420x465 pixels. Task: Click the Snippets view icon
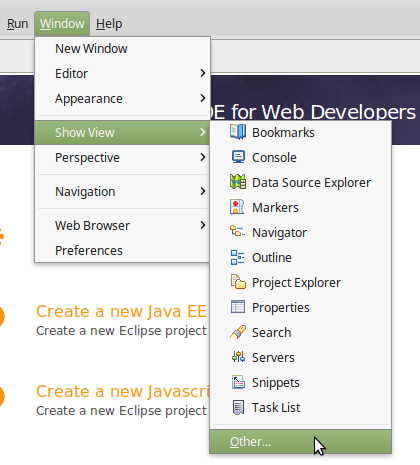[x=238, y=382]
